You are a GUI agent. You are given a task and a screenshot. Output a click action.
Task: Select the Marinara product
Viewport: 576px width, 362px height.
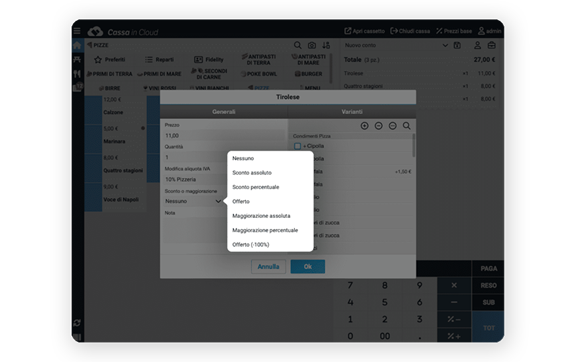tap(115, 139)
